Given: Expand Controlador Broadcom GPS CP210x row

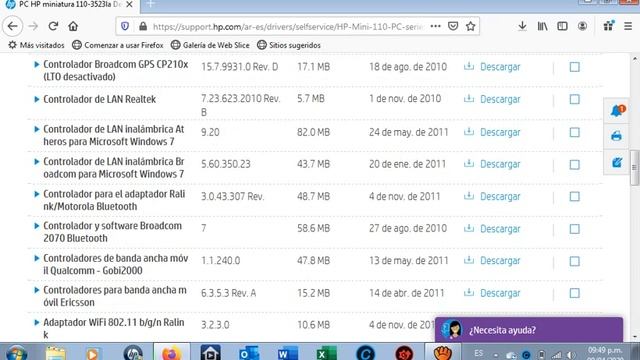Looking at the screenshot, I should pyautogui.click(x=36, y=64).
